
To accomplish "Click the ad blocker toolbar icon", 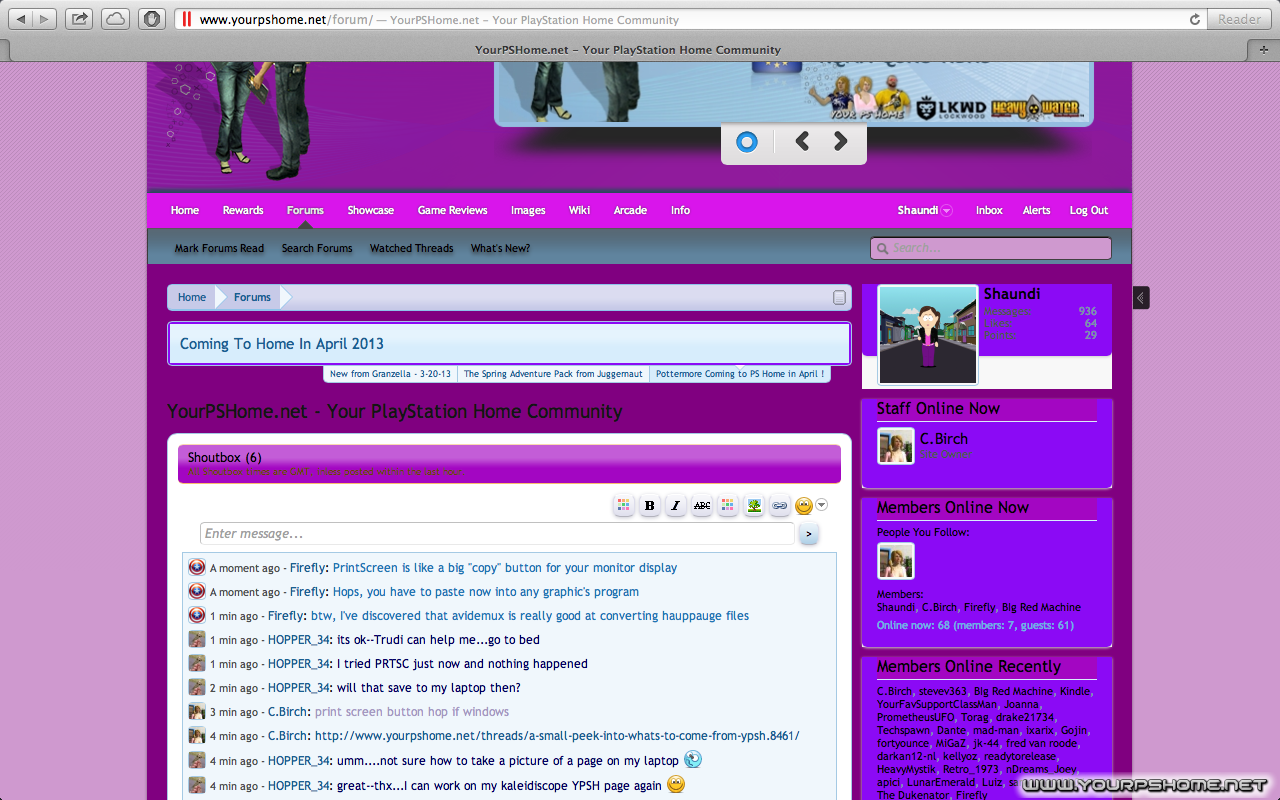I will pyautogui.click(x=152, y=19).
